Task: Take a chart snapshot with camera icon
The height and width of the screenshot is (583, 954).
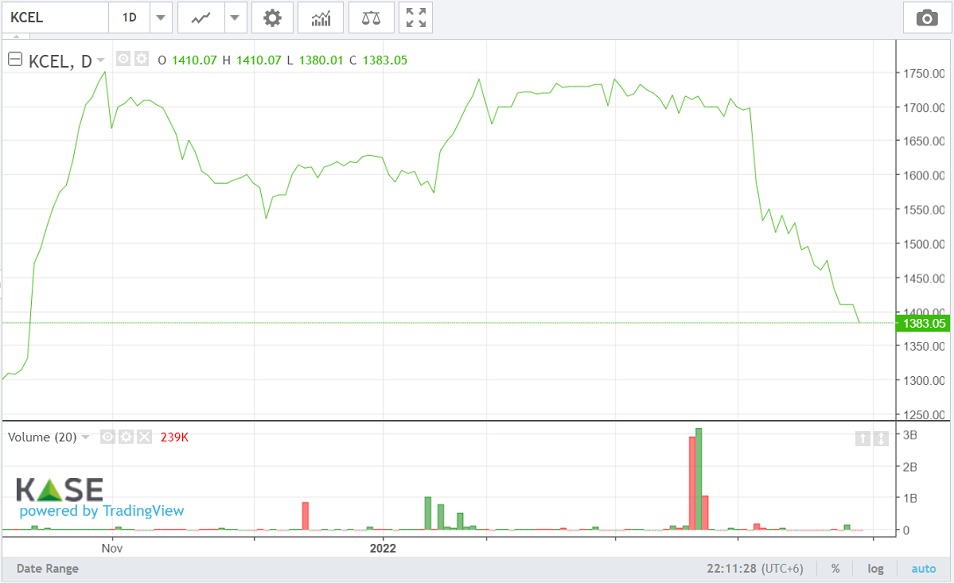Action: coord(927,18)
